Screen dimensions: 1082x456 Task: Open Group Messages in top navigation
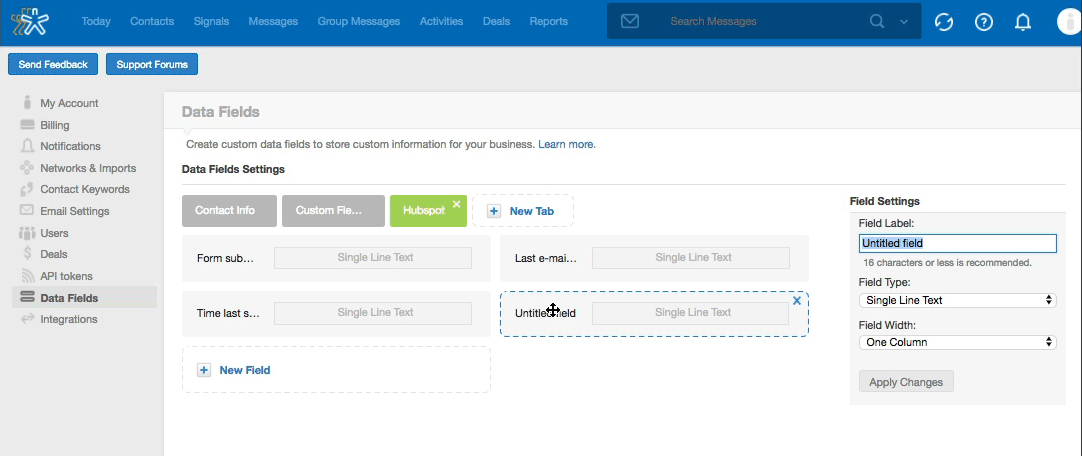coord(359,21)
